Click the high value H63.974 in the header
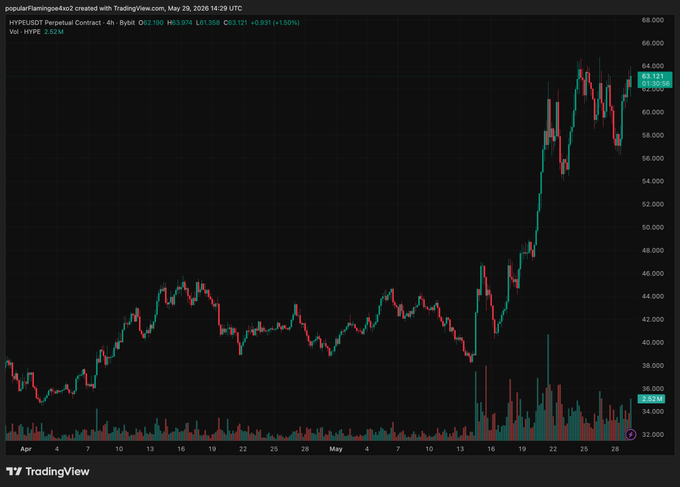This screenshot has height=487, width=680. tap(180, 23)
